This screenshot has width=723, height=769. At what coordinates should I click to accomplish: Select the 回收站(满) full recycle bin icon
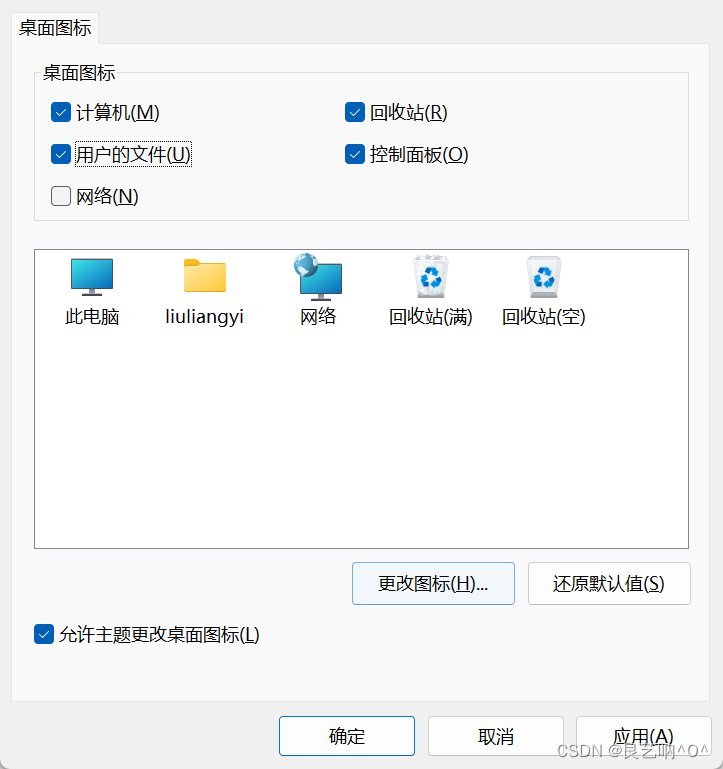[431, 276]
